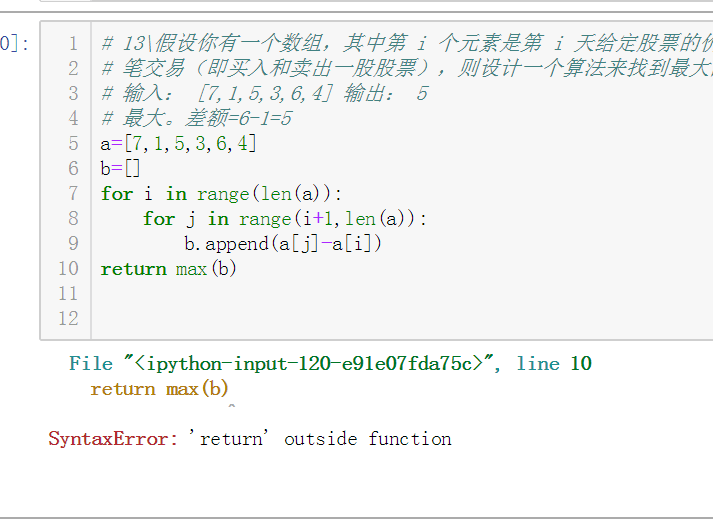The image size is (713, 526).
Task: Click the comment on line 1
Action: [x=407, y=43]
